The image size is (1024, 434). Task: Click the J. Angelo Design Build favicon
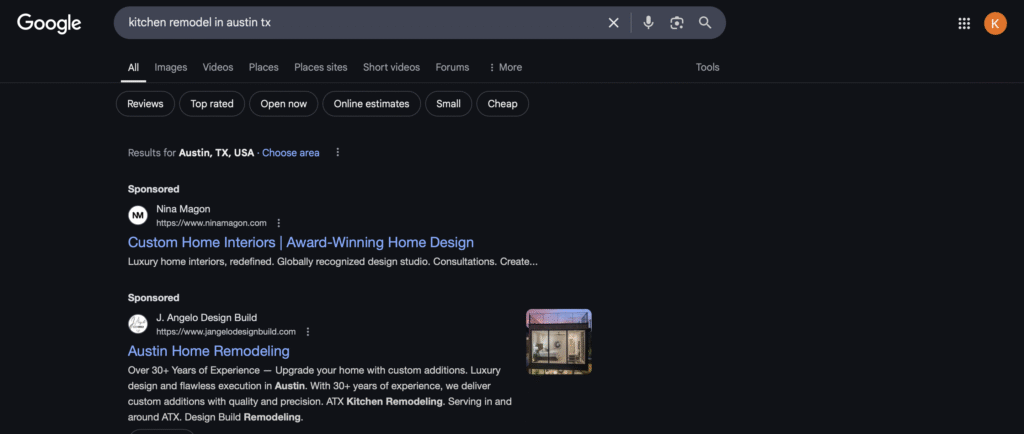[x=138, y=324]
